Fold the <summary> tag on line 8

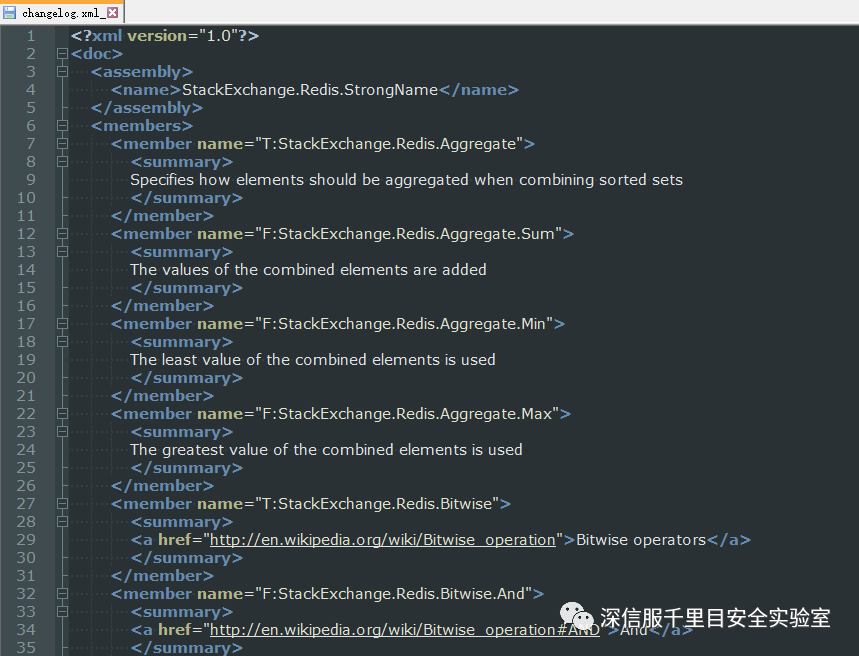point(62,162)
